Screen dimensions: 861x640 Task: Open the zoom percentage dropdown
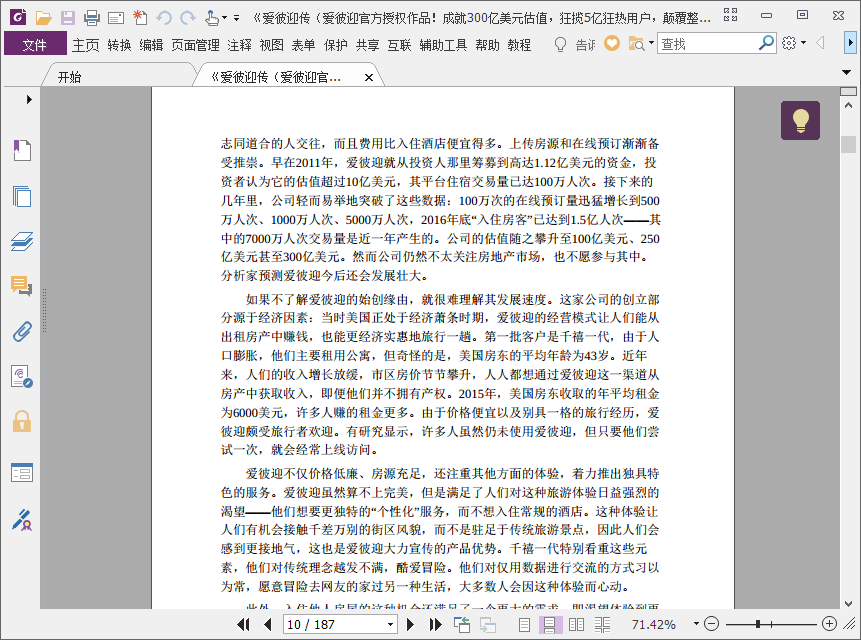696,624
